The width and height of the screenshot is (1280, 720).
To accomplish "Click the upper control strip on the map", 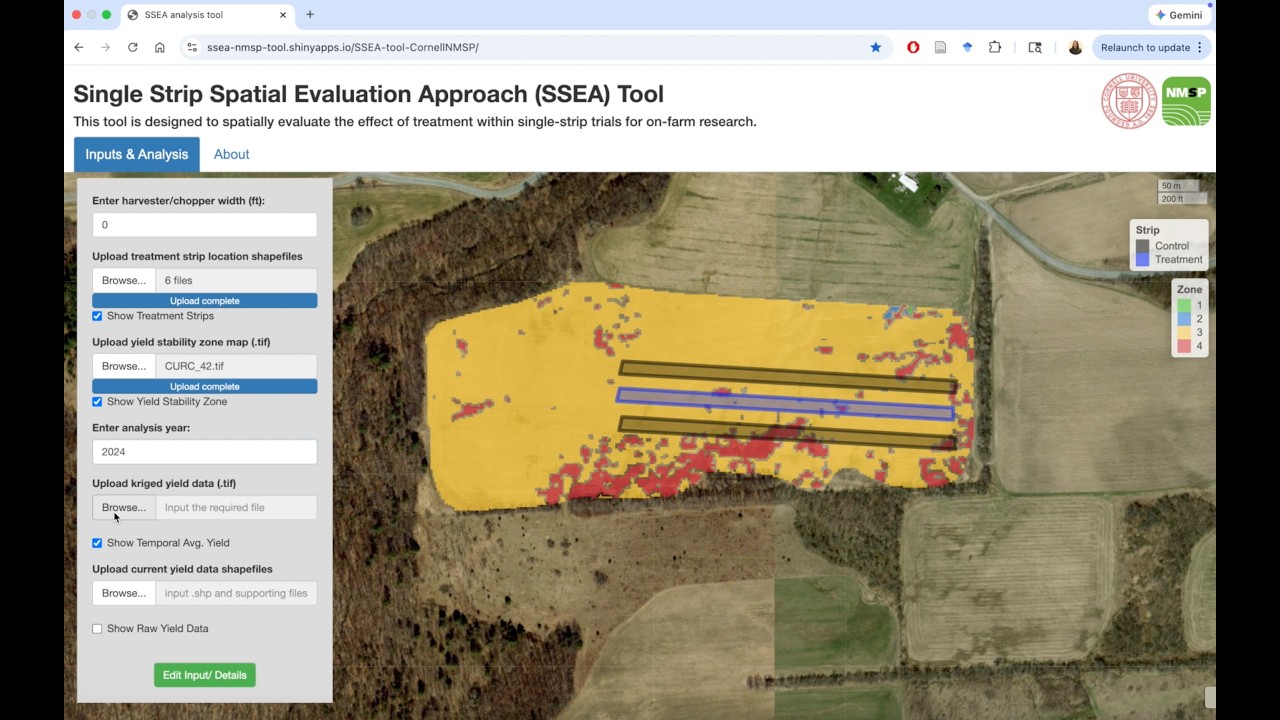I will [788, 376].
